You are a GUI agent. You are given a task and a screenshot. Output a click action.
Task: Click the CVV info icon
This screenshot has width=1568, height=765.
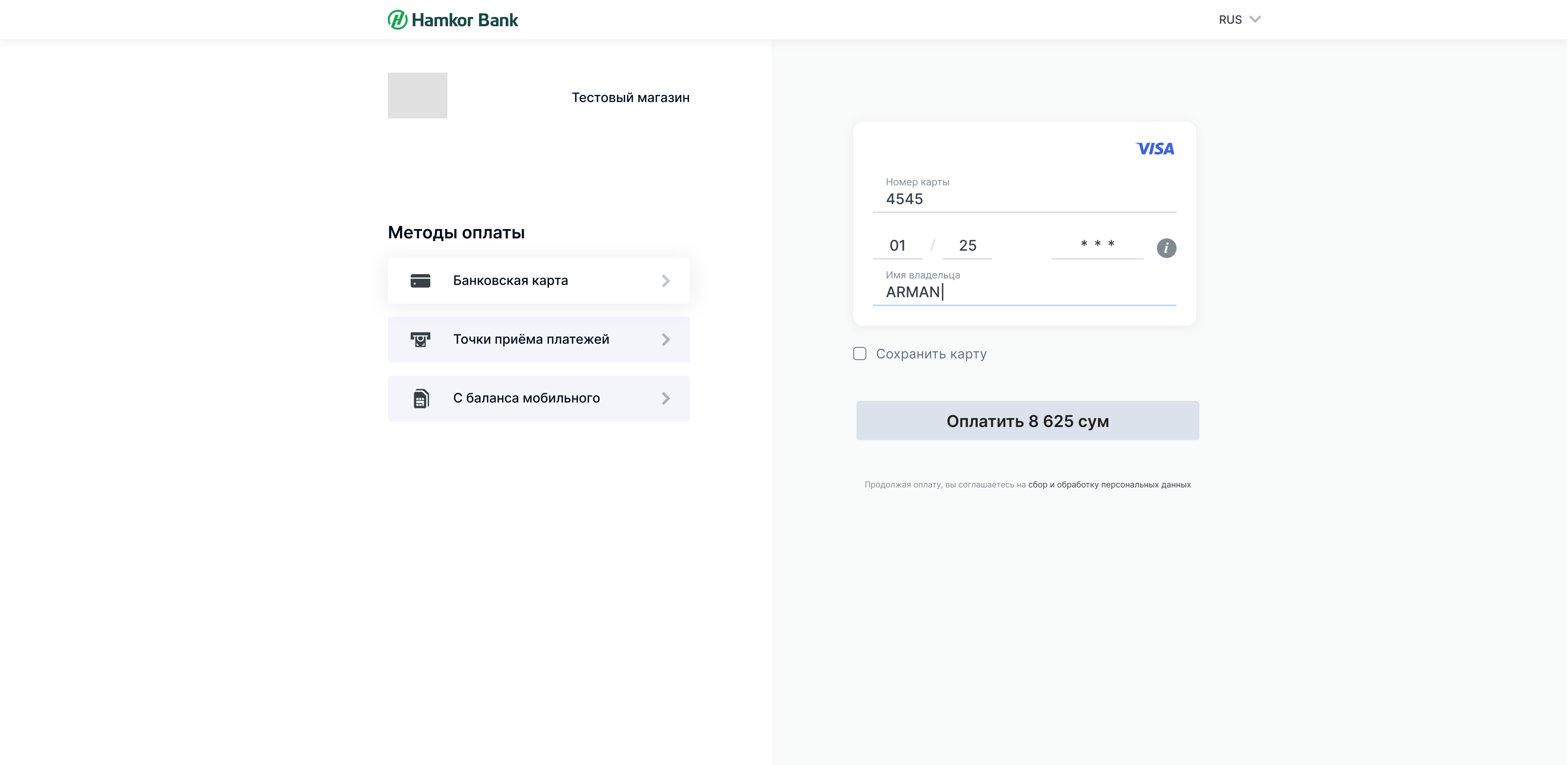tap(1166, 248)
